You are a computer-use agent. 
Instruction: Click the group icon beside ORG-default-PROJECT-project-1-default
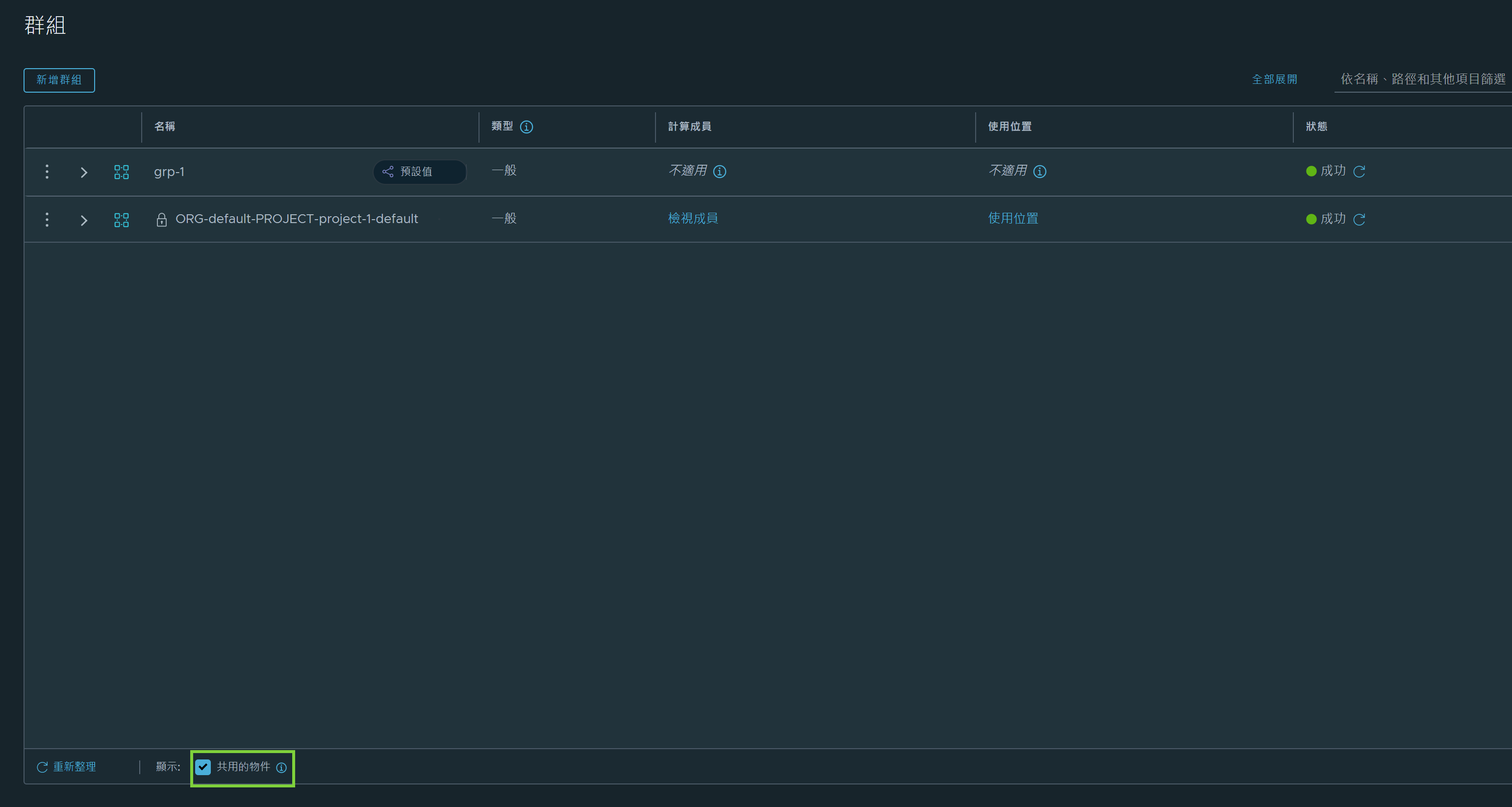coord(122,220)
